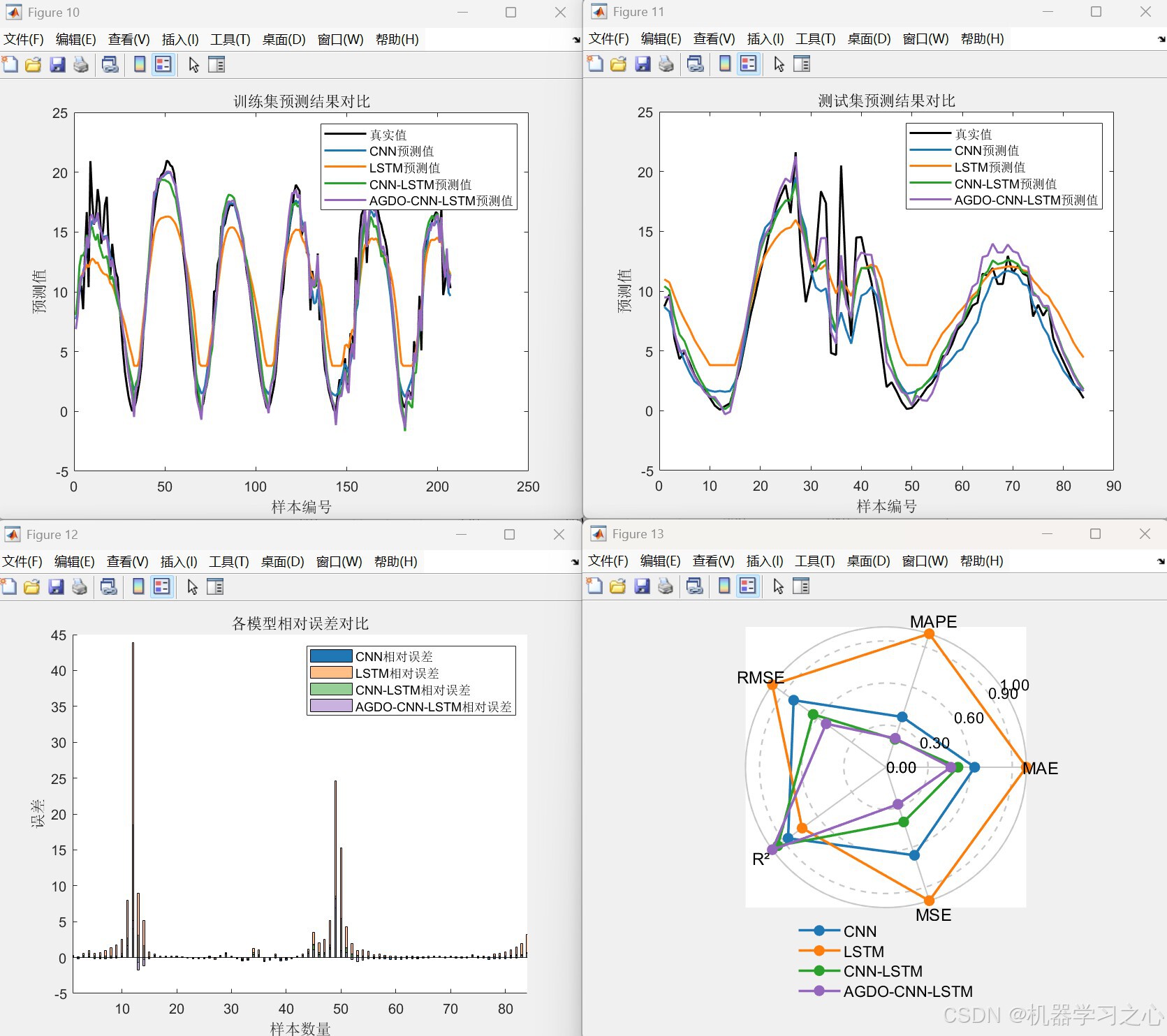The image size is (1167, 1036).
Task: Toggle Insert Legend in Figure 11 toolbar
Action: tap(749, 64)
